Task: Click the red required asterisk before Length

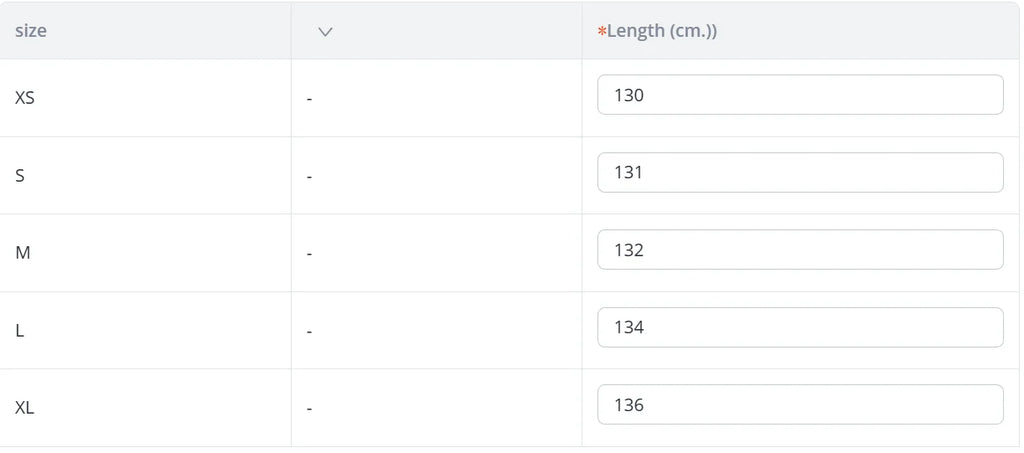Action: [x=602, y=32]
